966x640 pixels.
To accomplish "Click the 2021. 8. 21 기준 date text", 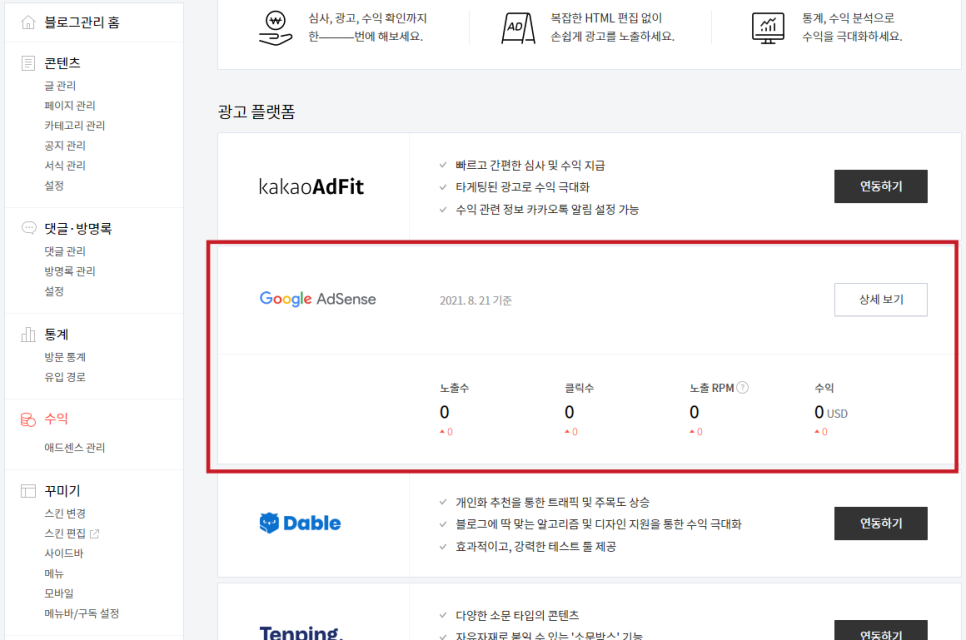I will pos(476,301).
